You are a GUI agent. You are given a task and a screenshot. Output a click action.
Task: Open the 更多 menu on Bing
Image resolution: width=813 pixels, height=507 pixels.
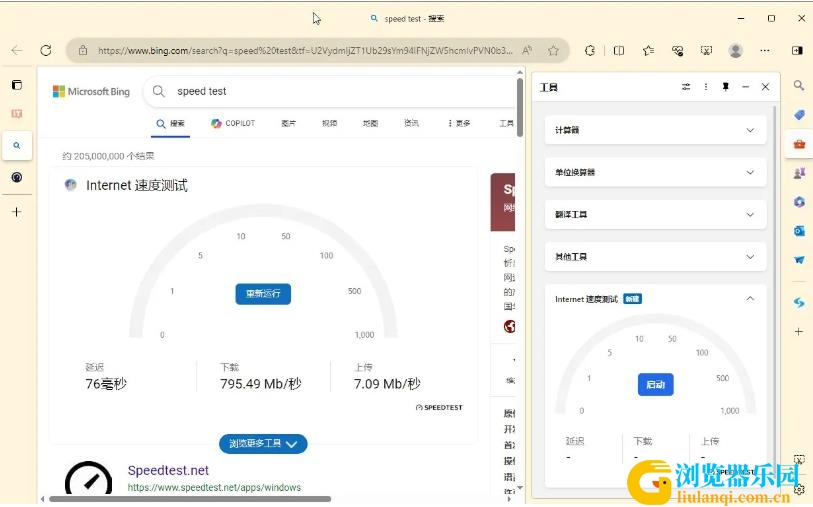(459, 123)
